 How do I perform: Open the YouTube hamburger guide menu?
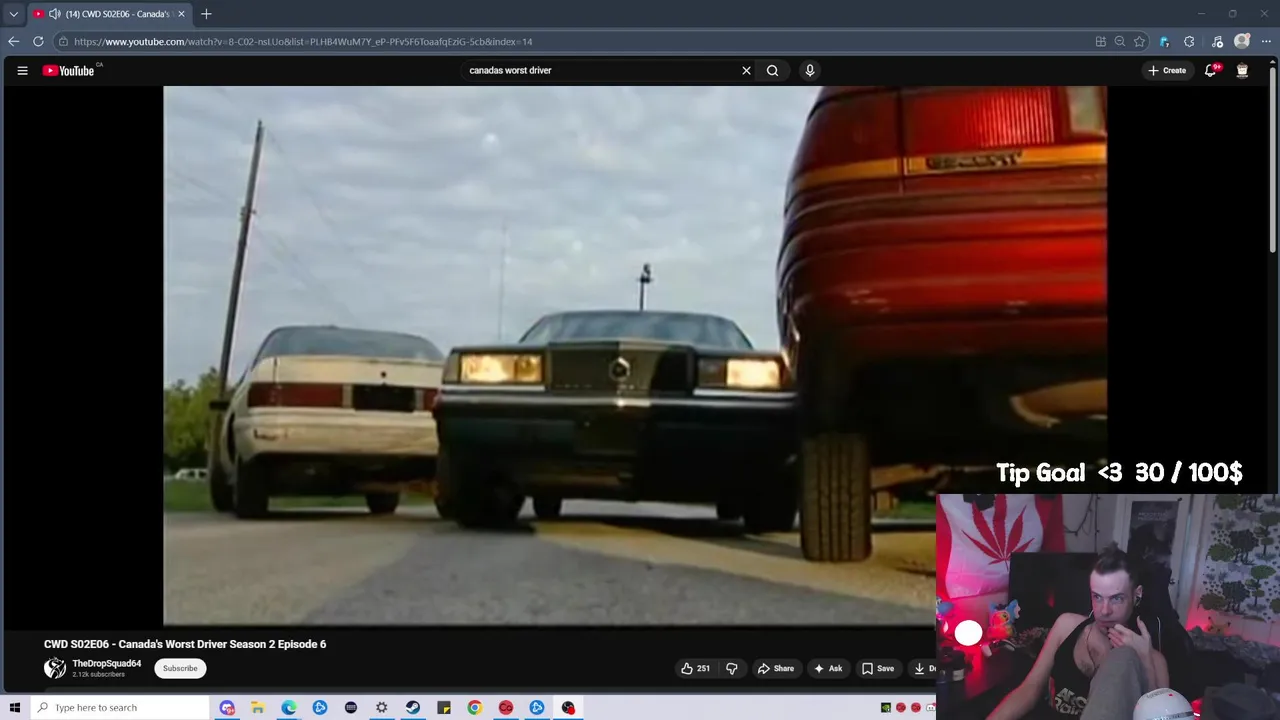pos(22,70)
